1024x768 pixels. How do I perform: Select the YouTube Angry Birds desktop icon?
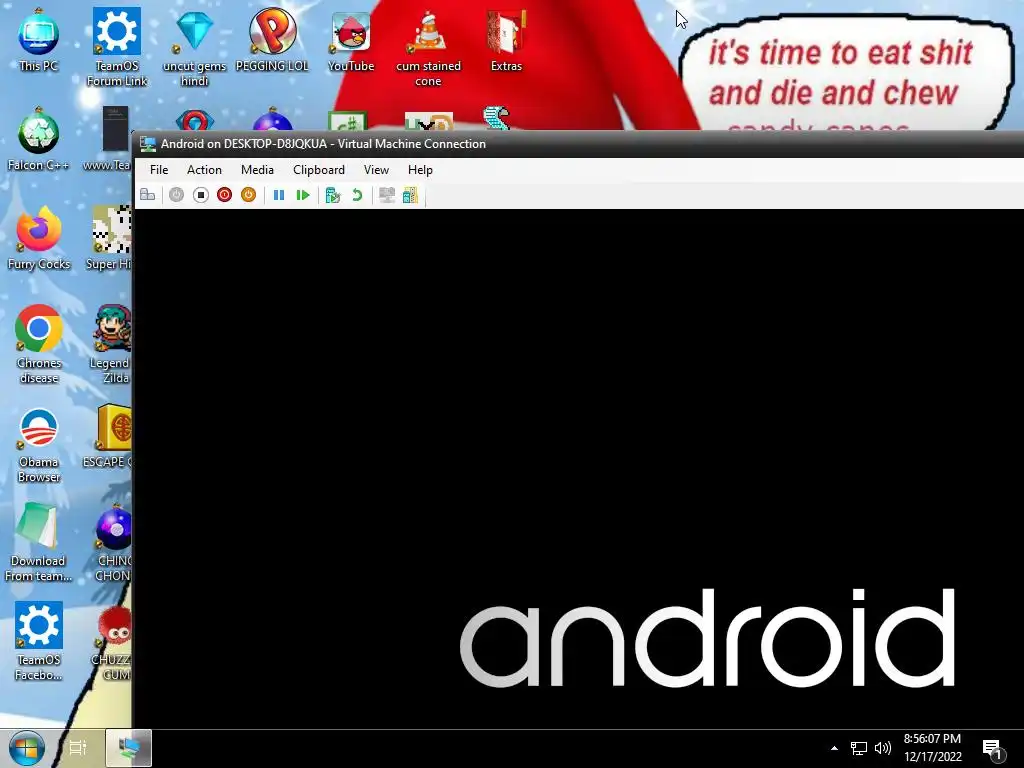[351, 40]
